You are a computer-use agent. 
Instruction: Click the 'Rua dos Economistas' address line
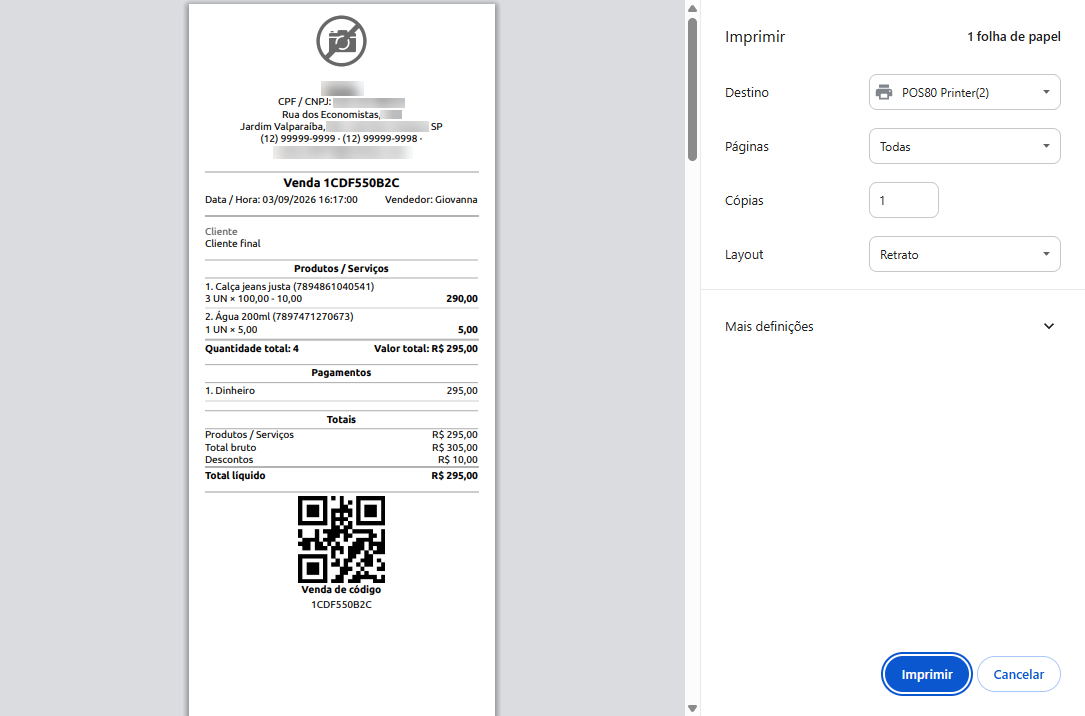pyautogui.click(x=331, y=115)
